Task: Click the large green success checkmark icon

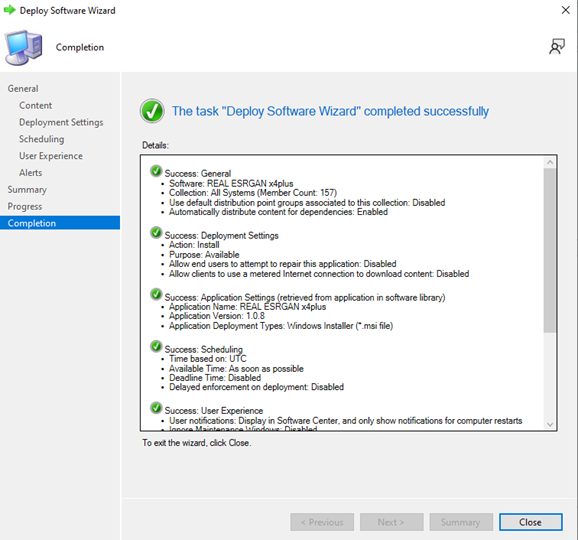Action: pos(152,111)
